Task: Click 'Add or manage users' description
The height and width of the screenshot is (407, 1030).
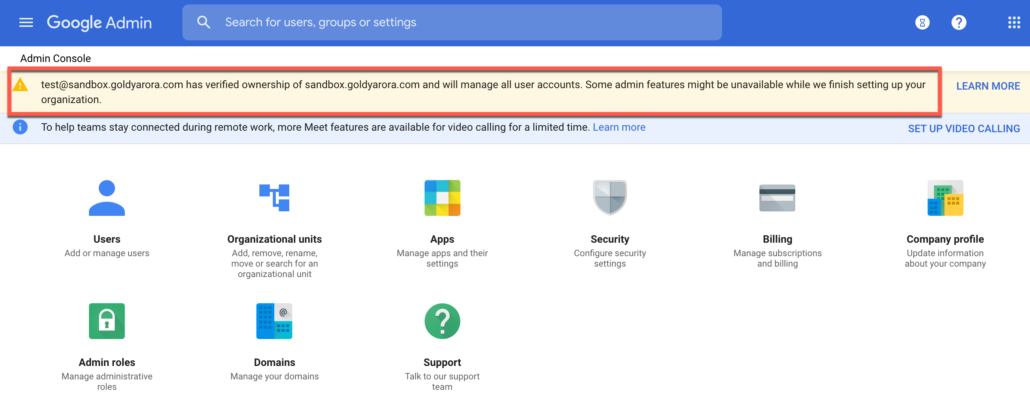Action: click(x=107, y=253)
